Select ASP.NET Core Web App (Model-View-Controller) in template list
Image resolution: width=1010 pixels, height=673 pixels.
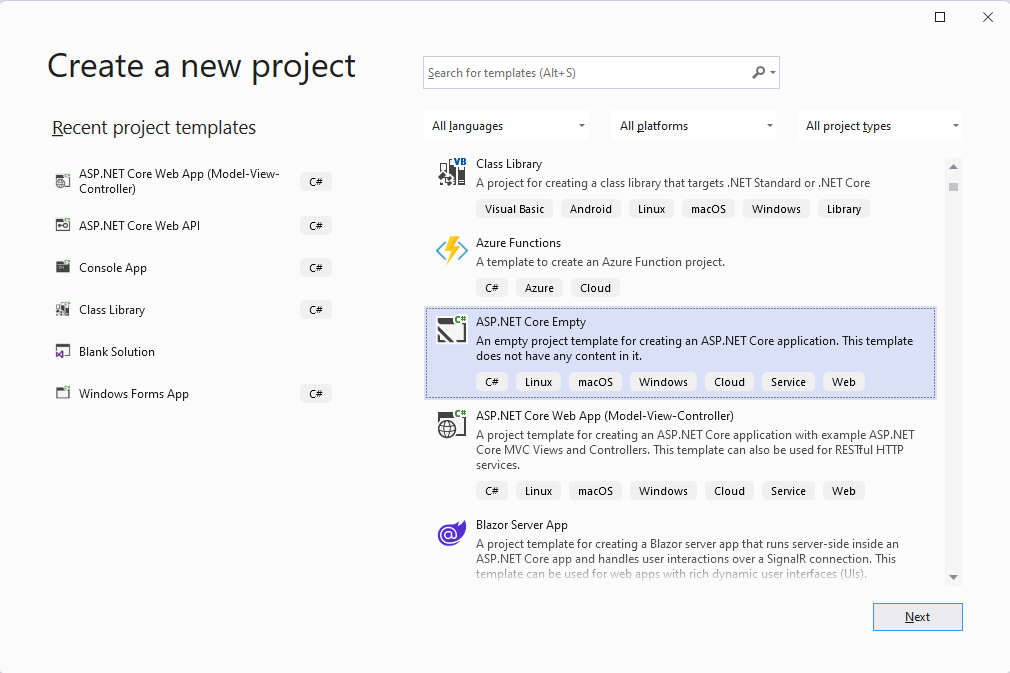[605, 416]
